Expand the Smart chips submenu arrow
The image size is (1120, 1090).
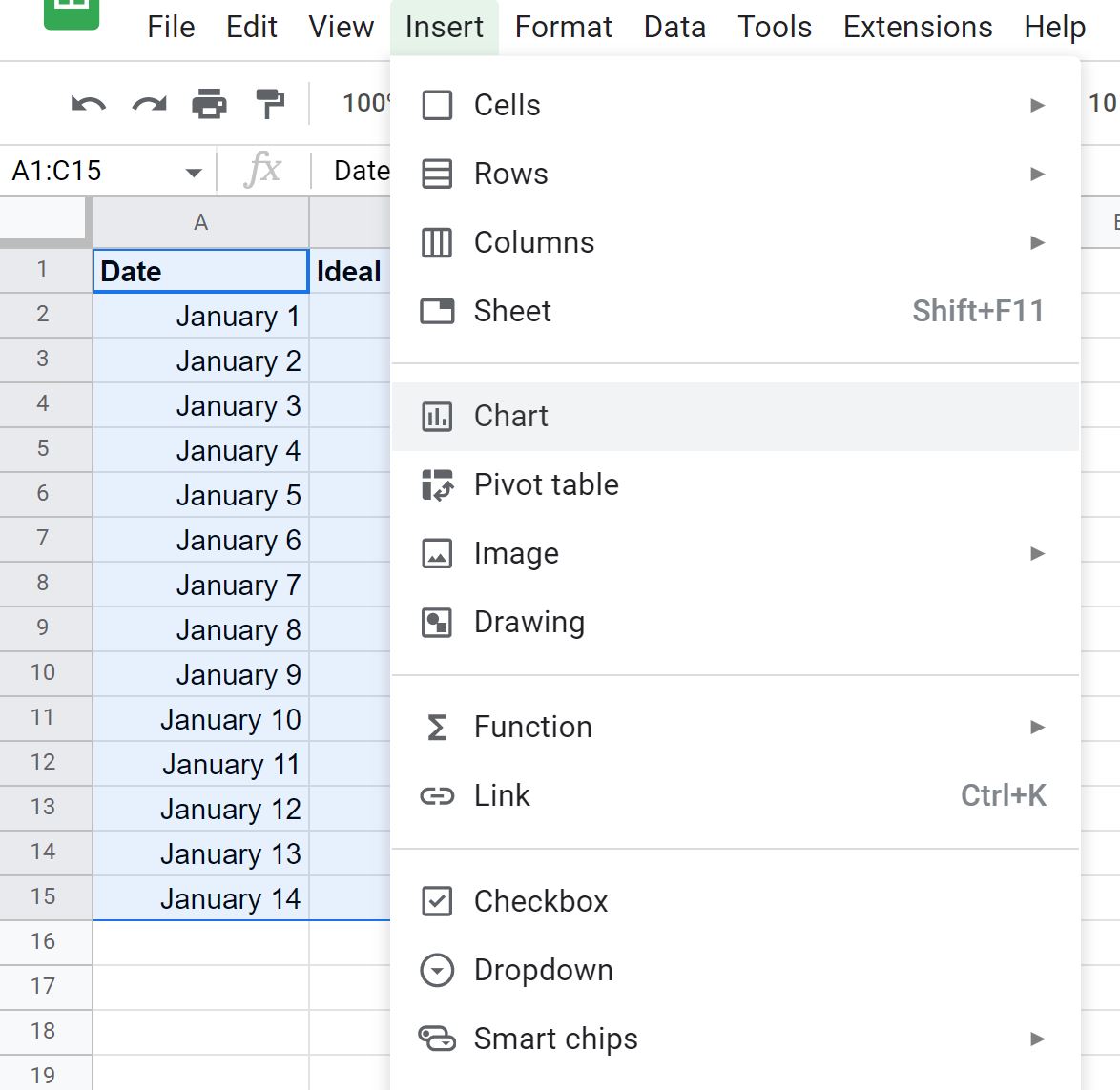1037,1039
